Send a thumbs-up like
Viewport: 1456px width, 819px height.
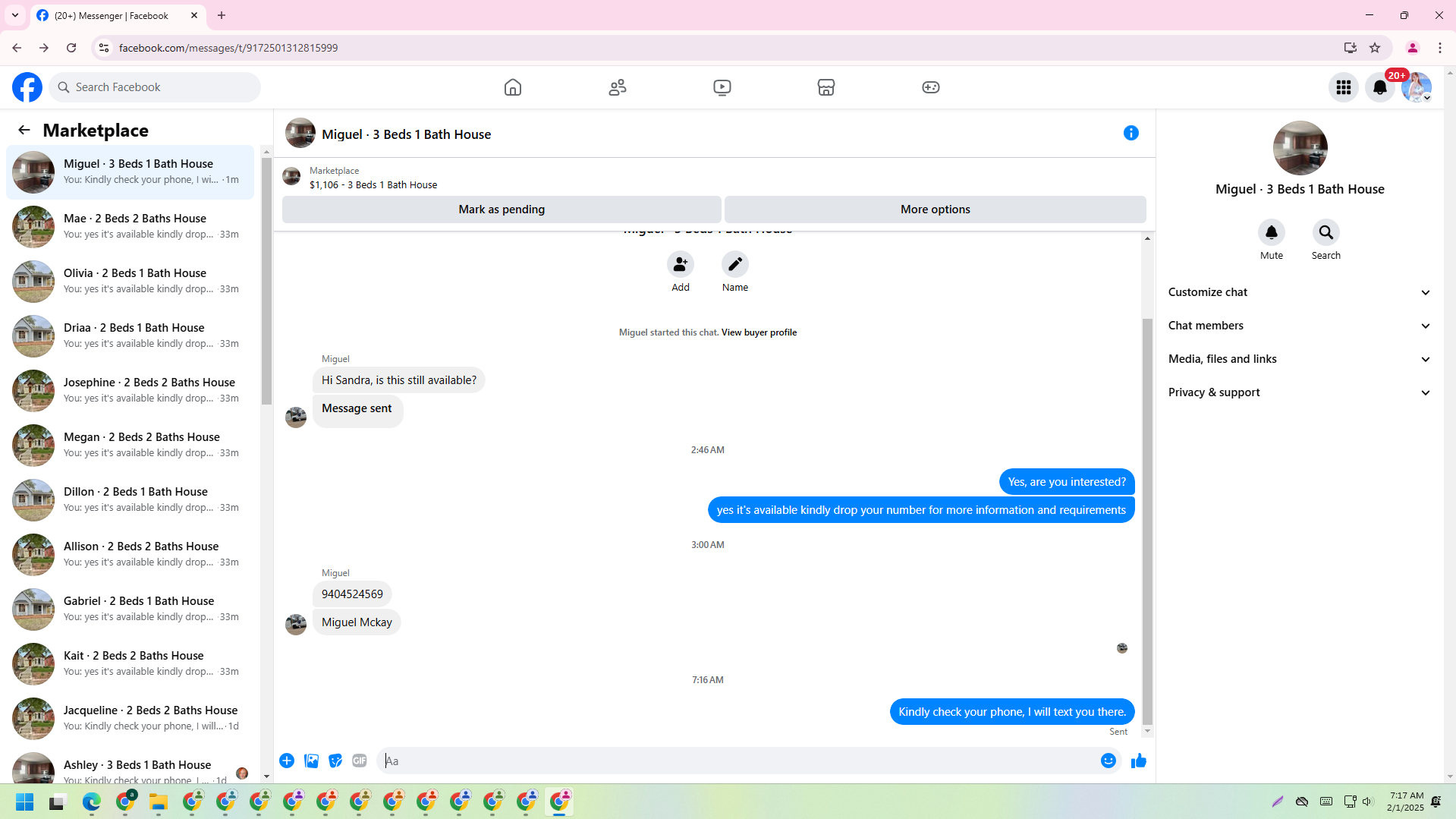pyautogui.click(x=1139, y=761)
